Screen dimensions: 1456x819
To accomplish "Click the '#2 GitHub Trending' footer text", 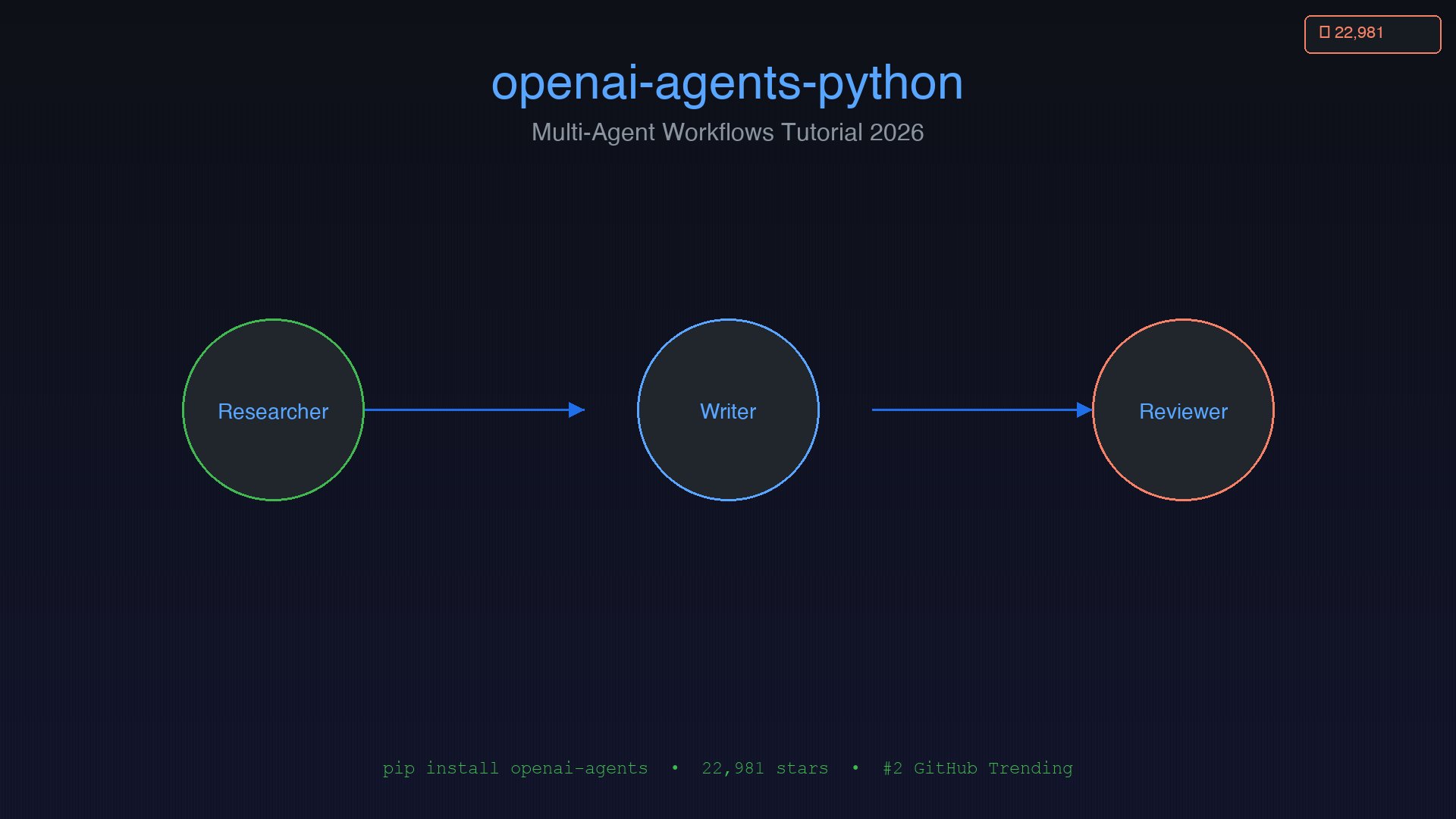I will pyautogui.click(x=977, y=768).
